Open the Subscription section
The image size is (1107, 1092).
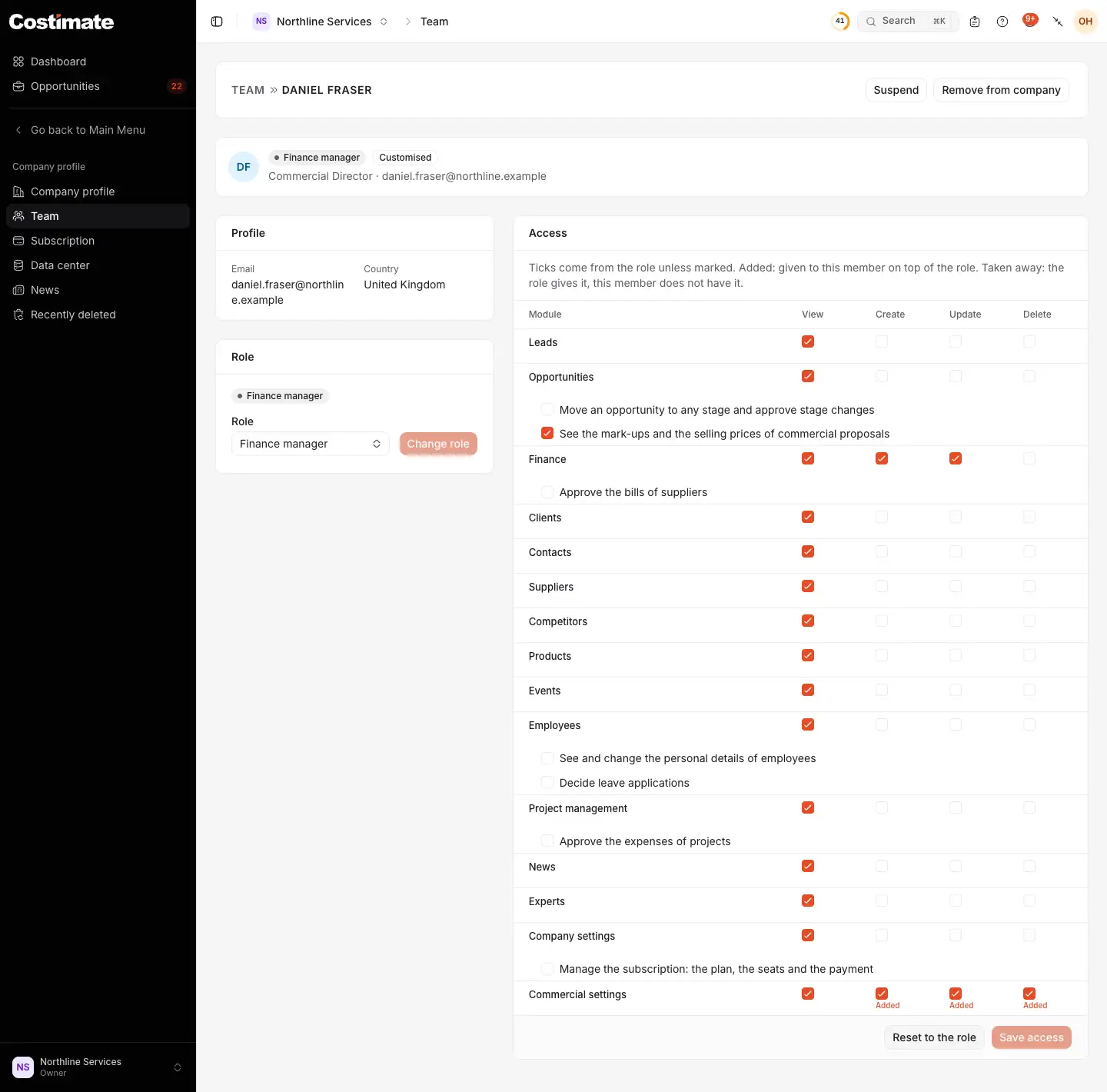coord(98,241)
